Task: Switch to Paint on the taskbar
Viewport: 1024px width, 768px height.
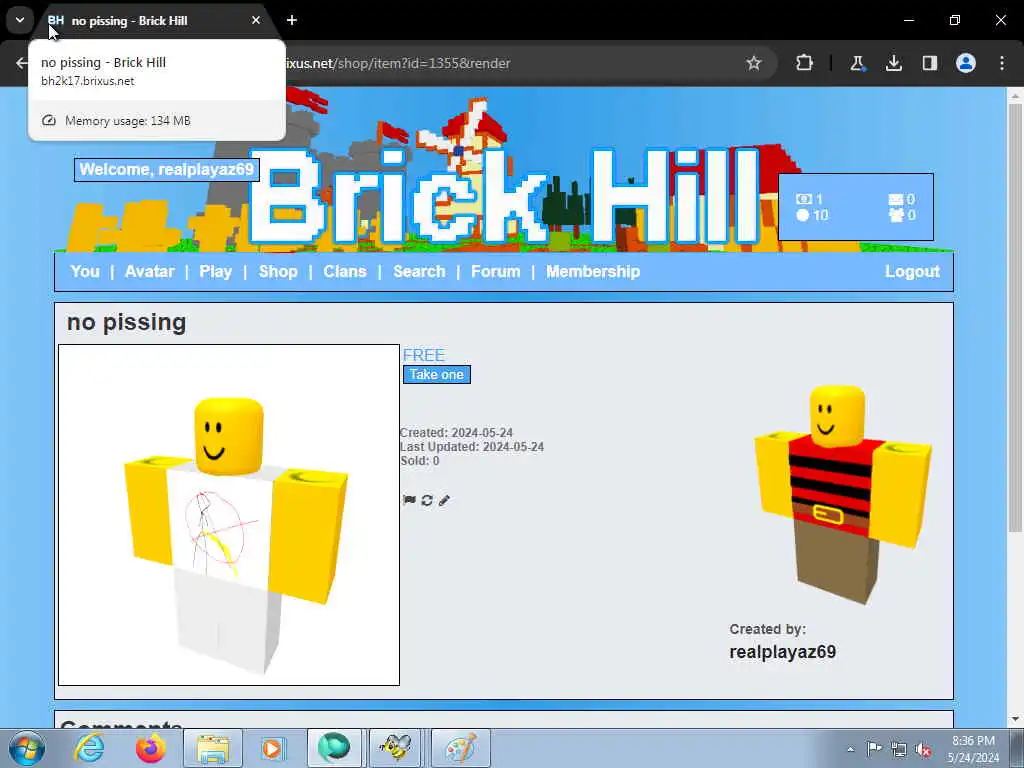Action: (460, 748)
